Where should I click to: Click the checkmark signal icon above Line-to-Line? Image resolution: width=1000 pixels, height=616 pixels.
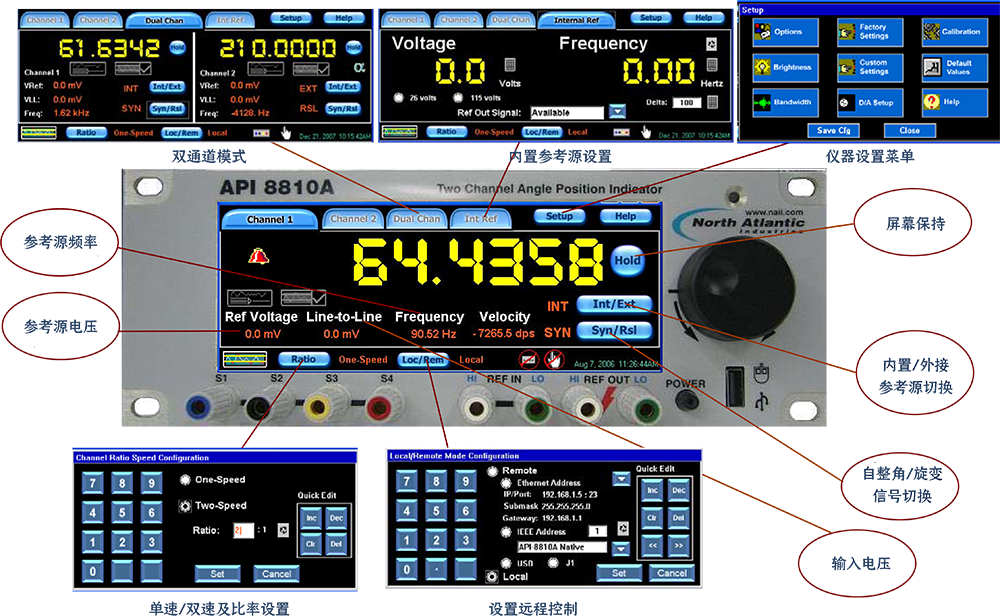click(x=304, y=298)
